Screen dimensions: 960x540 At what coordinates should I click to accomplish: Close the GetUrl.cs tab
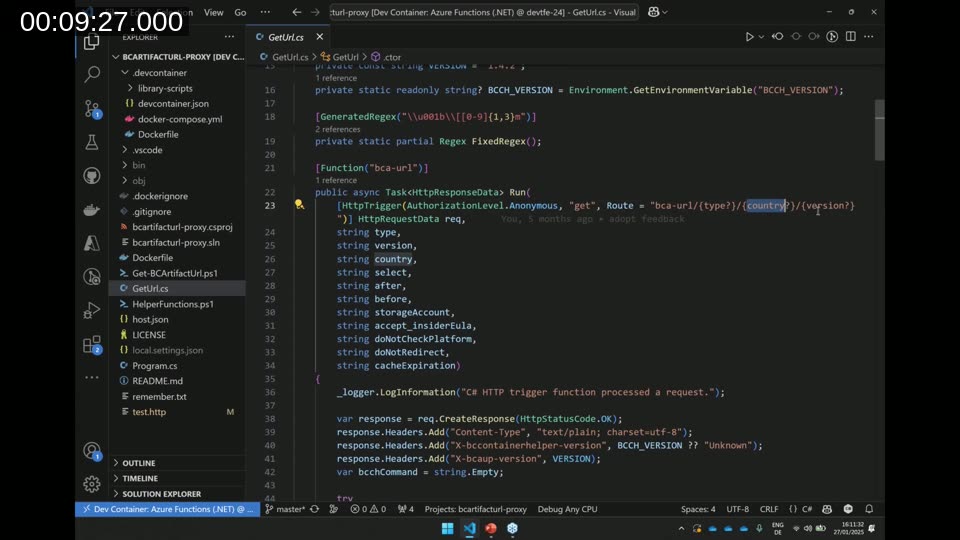320,37
